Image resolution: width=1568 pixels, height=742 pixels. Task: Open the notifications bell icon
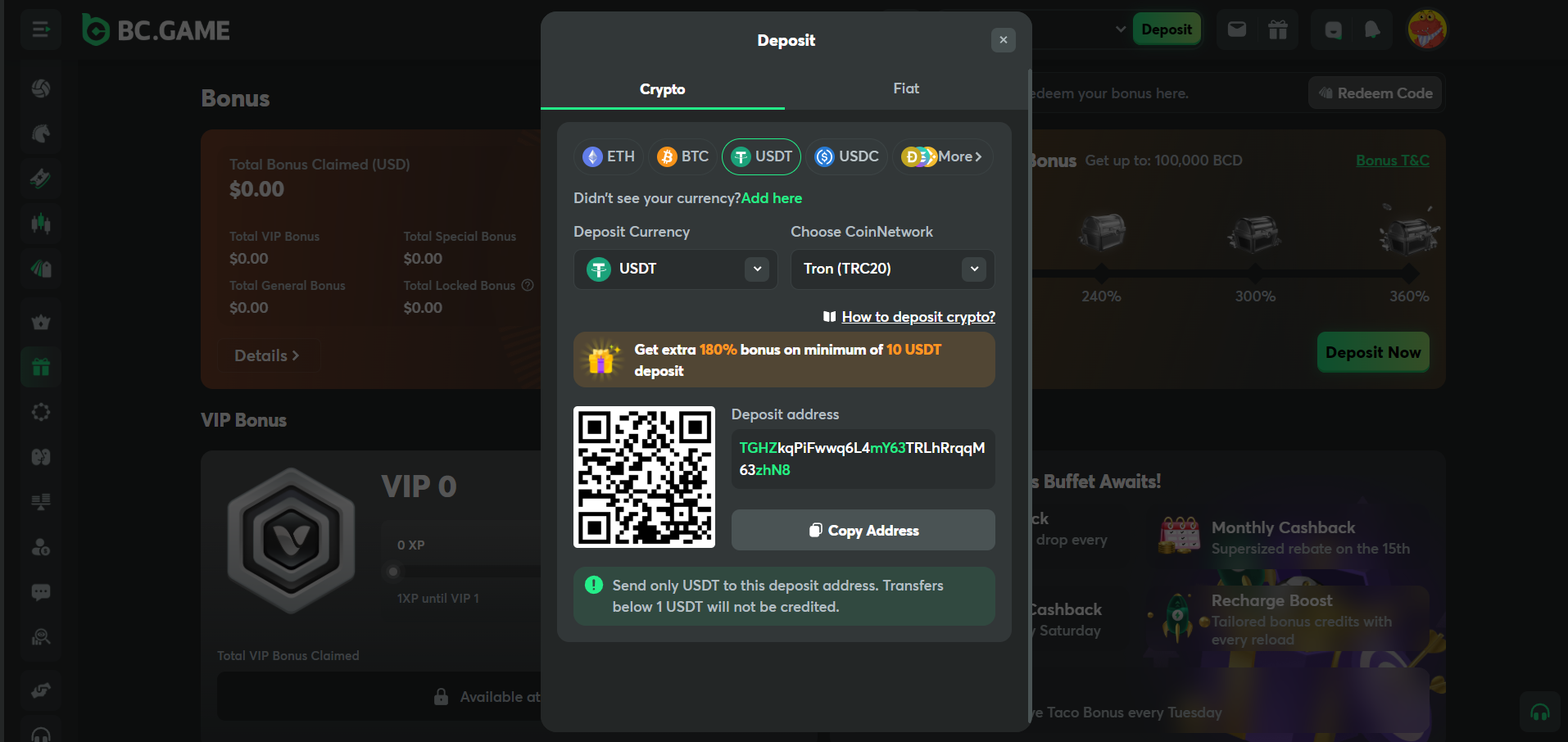(1373, 30)
